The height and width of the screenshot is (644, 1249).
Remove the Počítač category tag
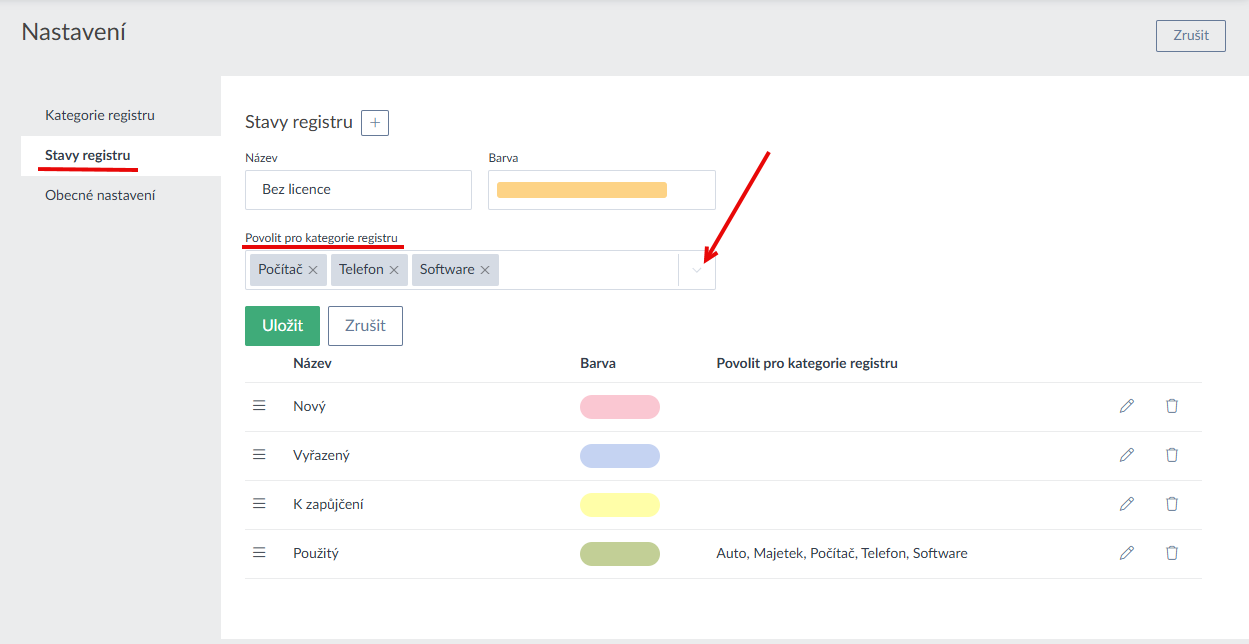tap(313, 270)
